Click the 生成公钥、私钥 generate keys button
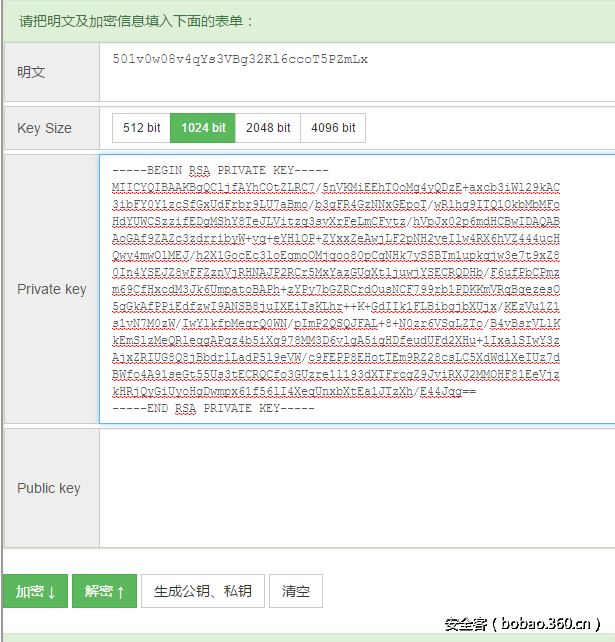The height and width of the screenshot is (642, 615). (203, 591)
